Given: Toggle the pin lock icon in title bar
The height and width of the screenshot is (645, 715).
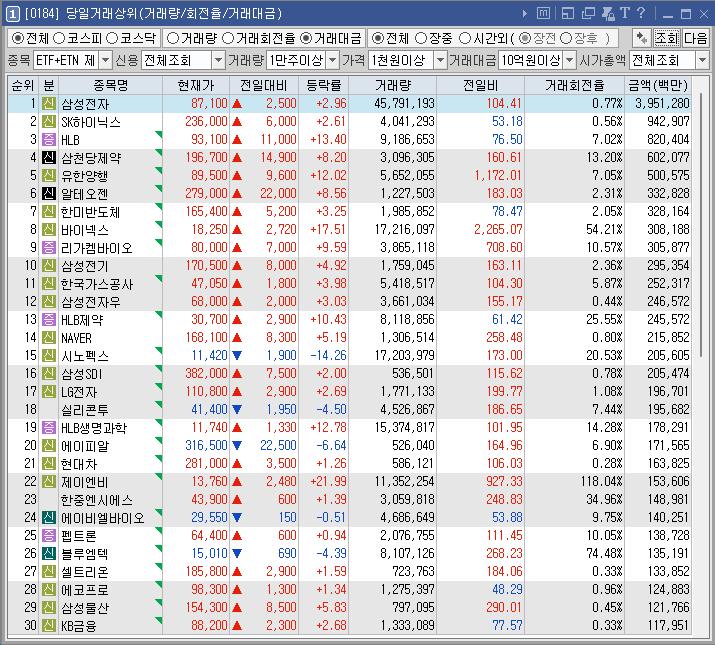Looking at the screenshot, I should pyautogui.click(x=608, y=14).
